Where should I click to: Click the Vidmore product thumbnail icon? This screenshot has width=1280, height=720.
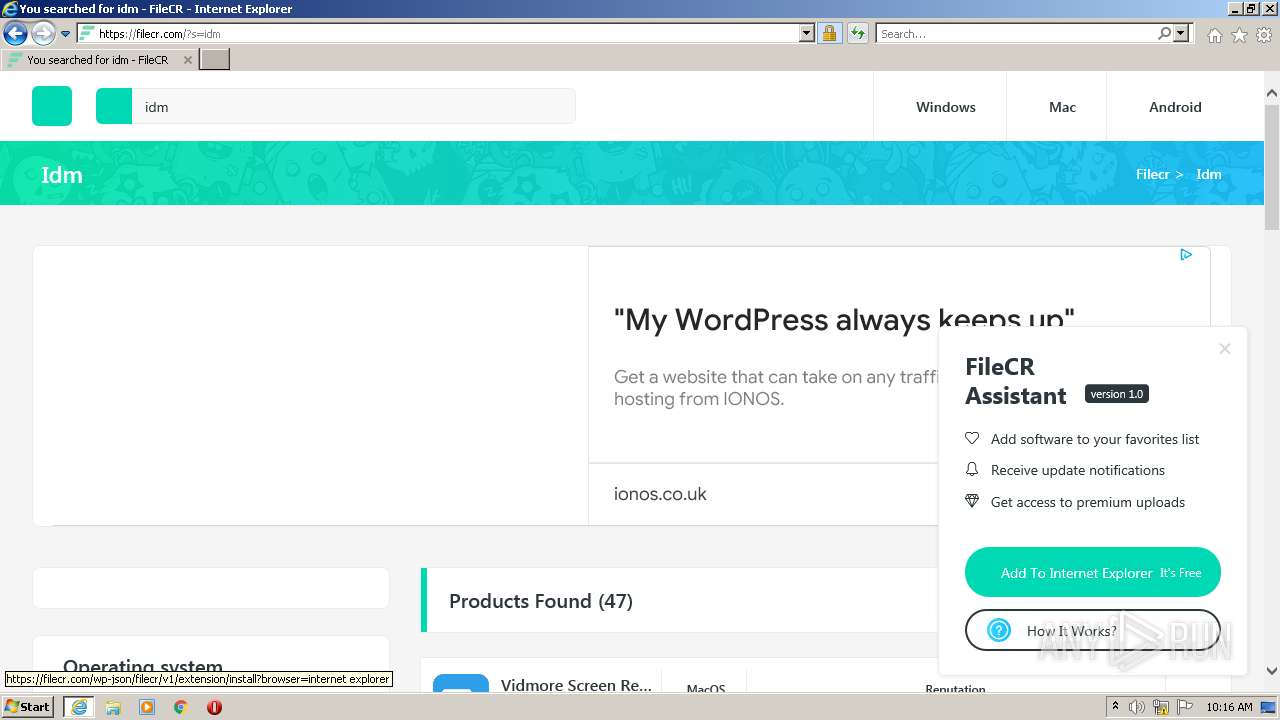click(461, 684)
